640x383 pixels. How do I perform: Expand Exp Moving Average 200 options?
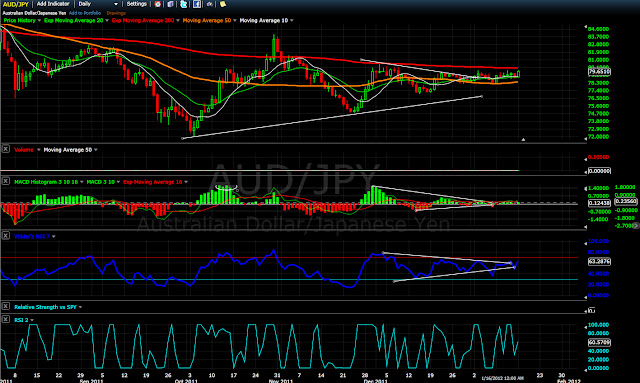[178, 20]
